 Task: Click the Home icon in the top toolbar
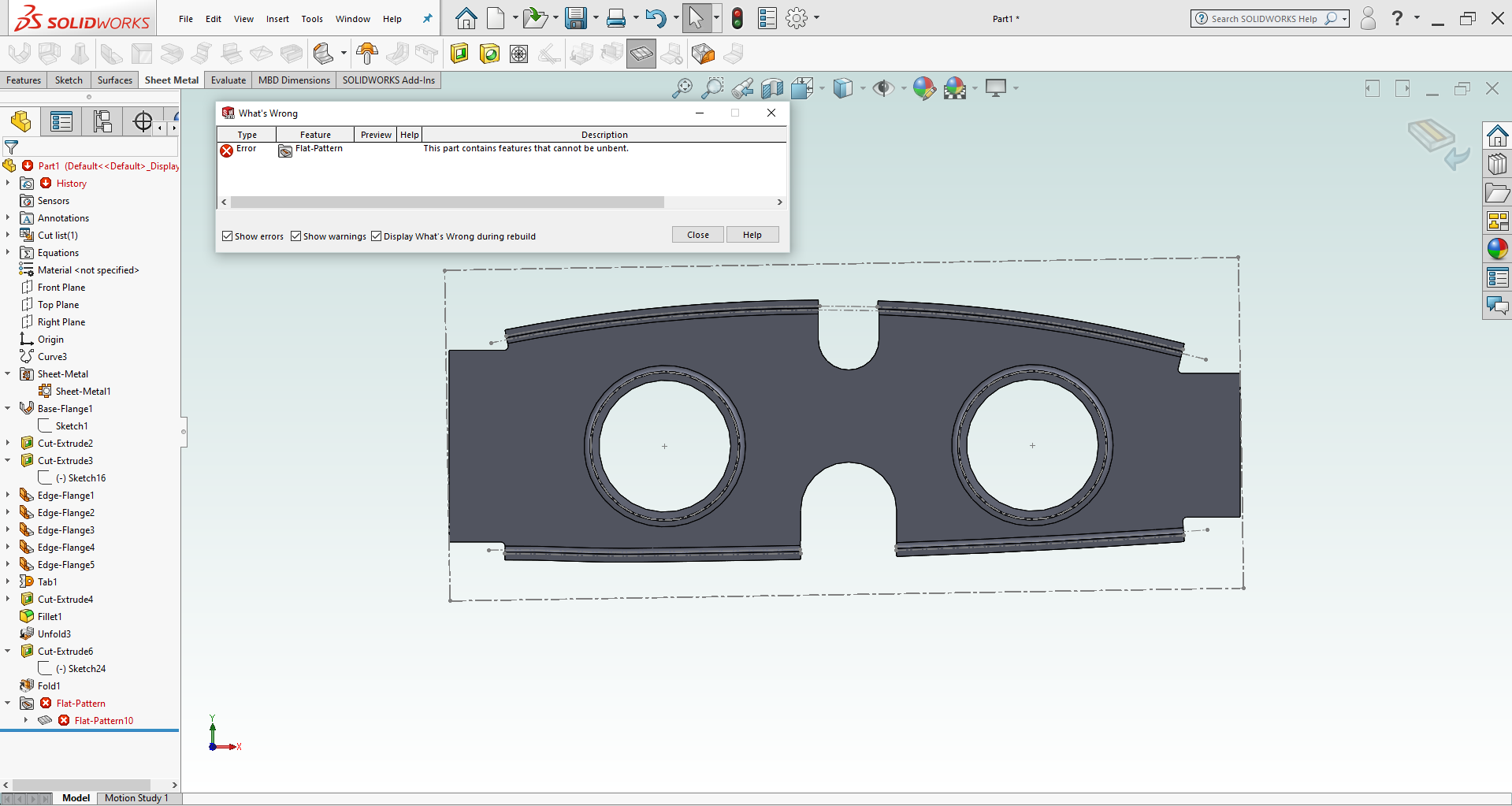pyautogui.click(x=466, y=18)
